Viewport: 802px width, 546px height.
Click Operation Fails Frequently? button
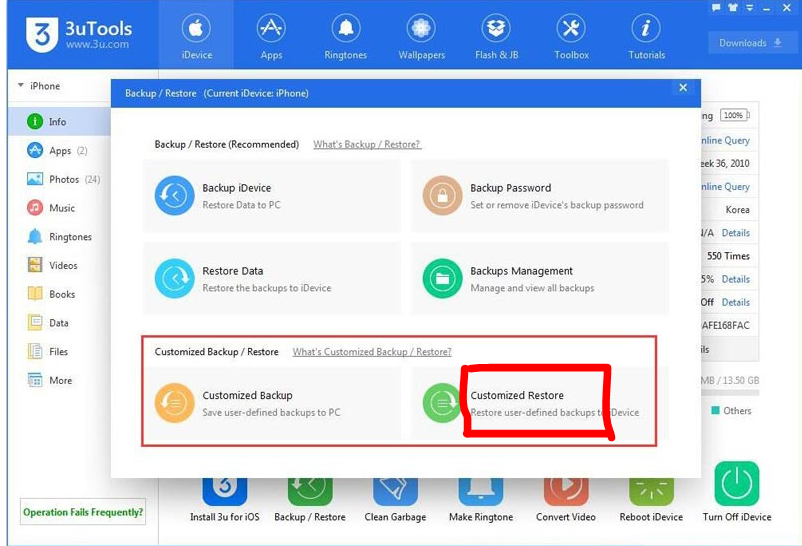coord(83,512)
